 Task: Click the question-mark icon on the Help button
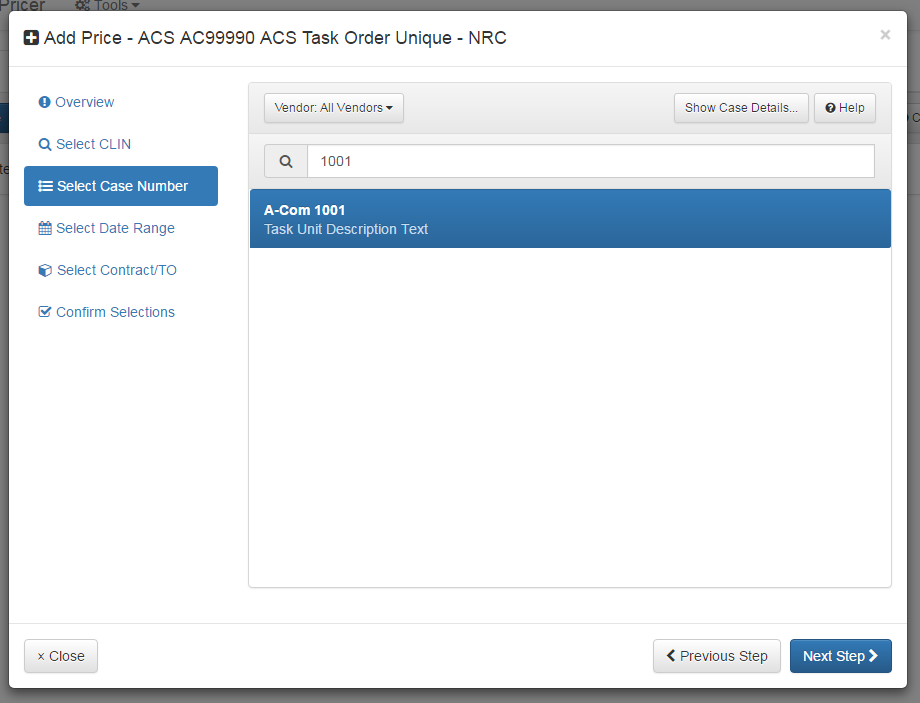coord(830,108)
